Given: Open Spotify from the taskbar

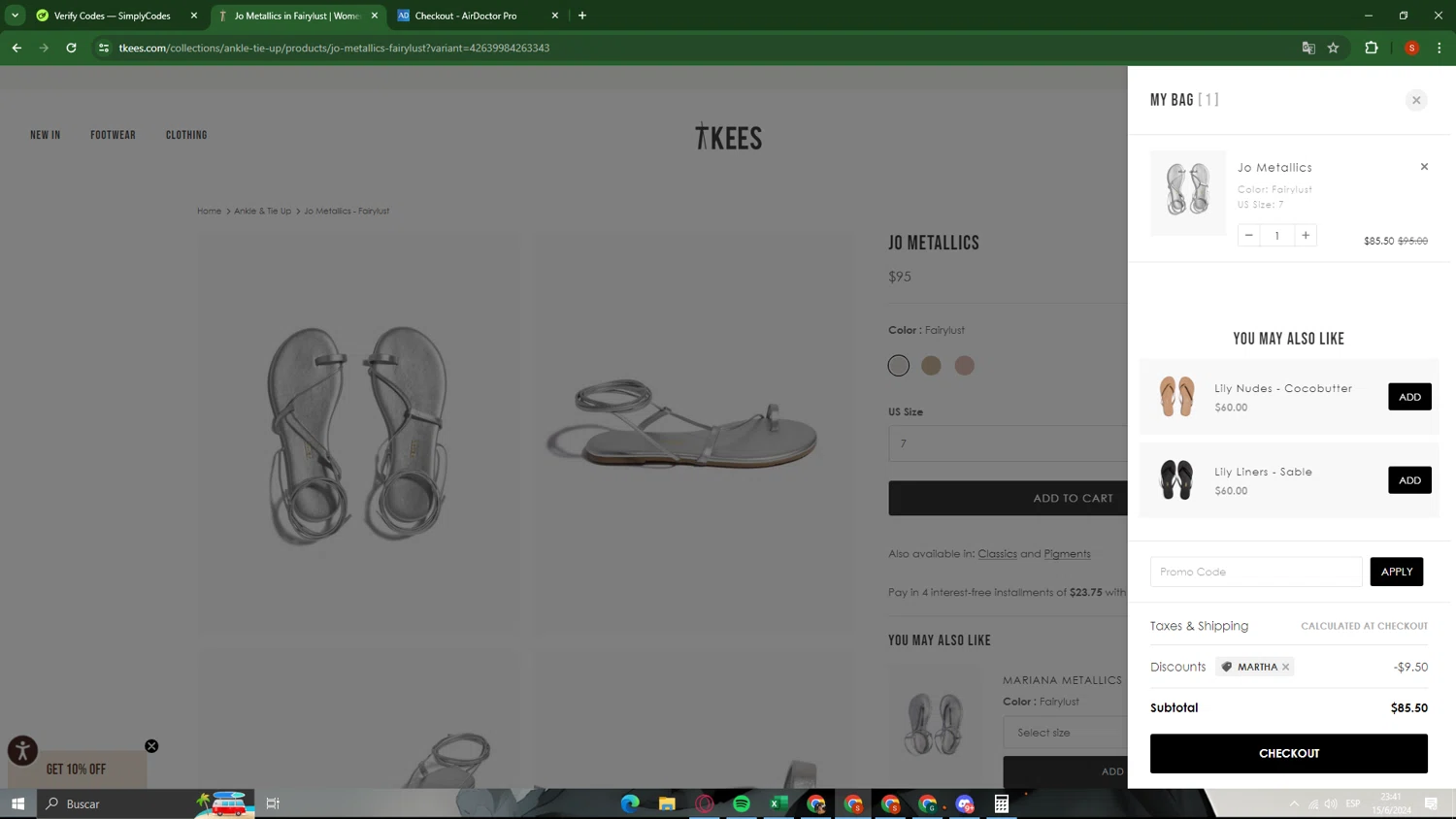Looking at the screenshot, I should (x=742, y=803).
